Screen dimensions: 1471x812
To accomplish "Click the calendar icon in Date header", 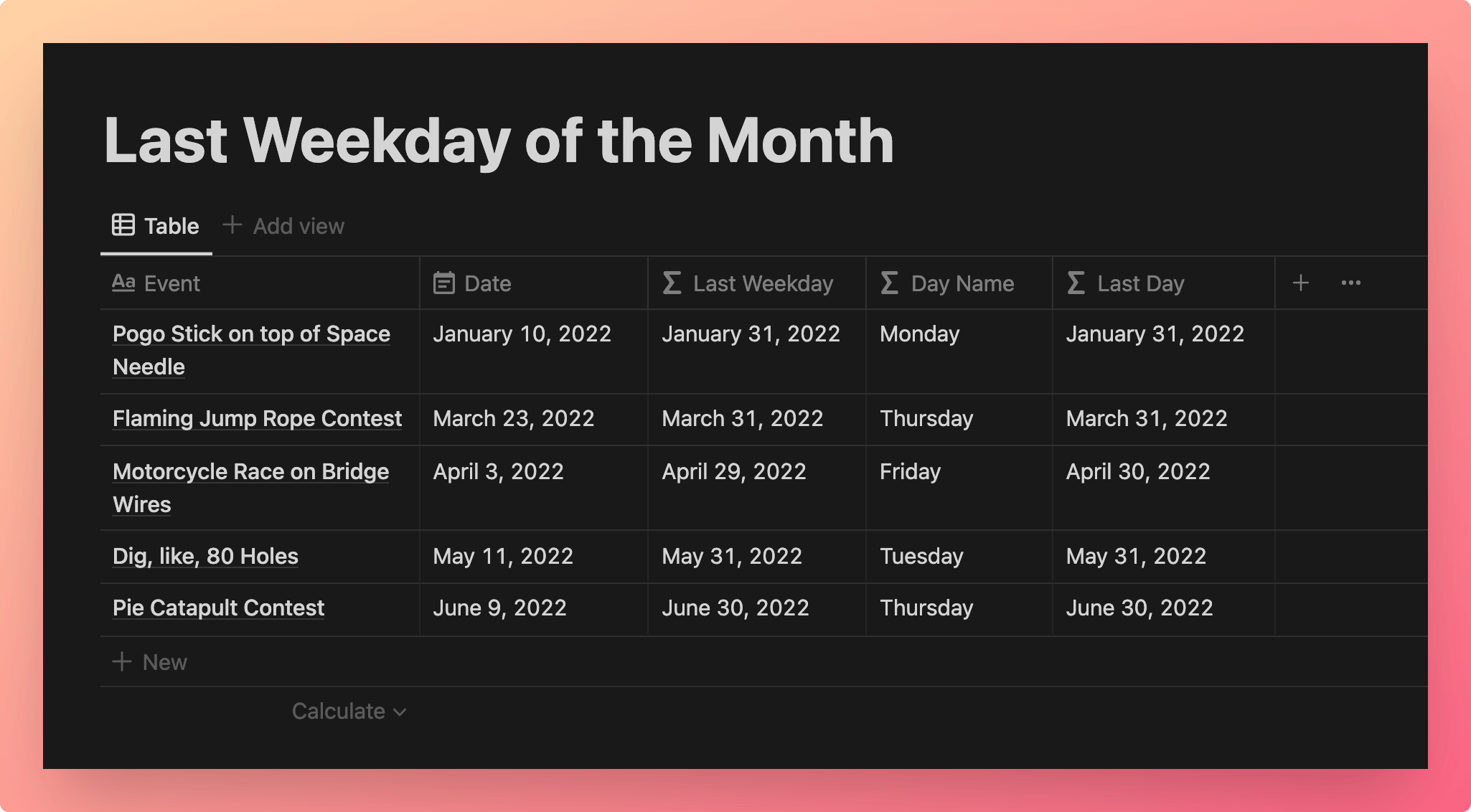I will [444, 283].
